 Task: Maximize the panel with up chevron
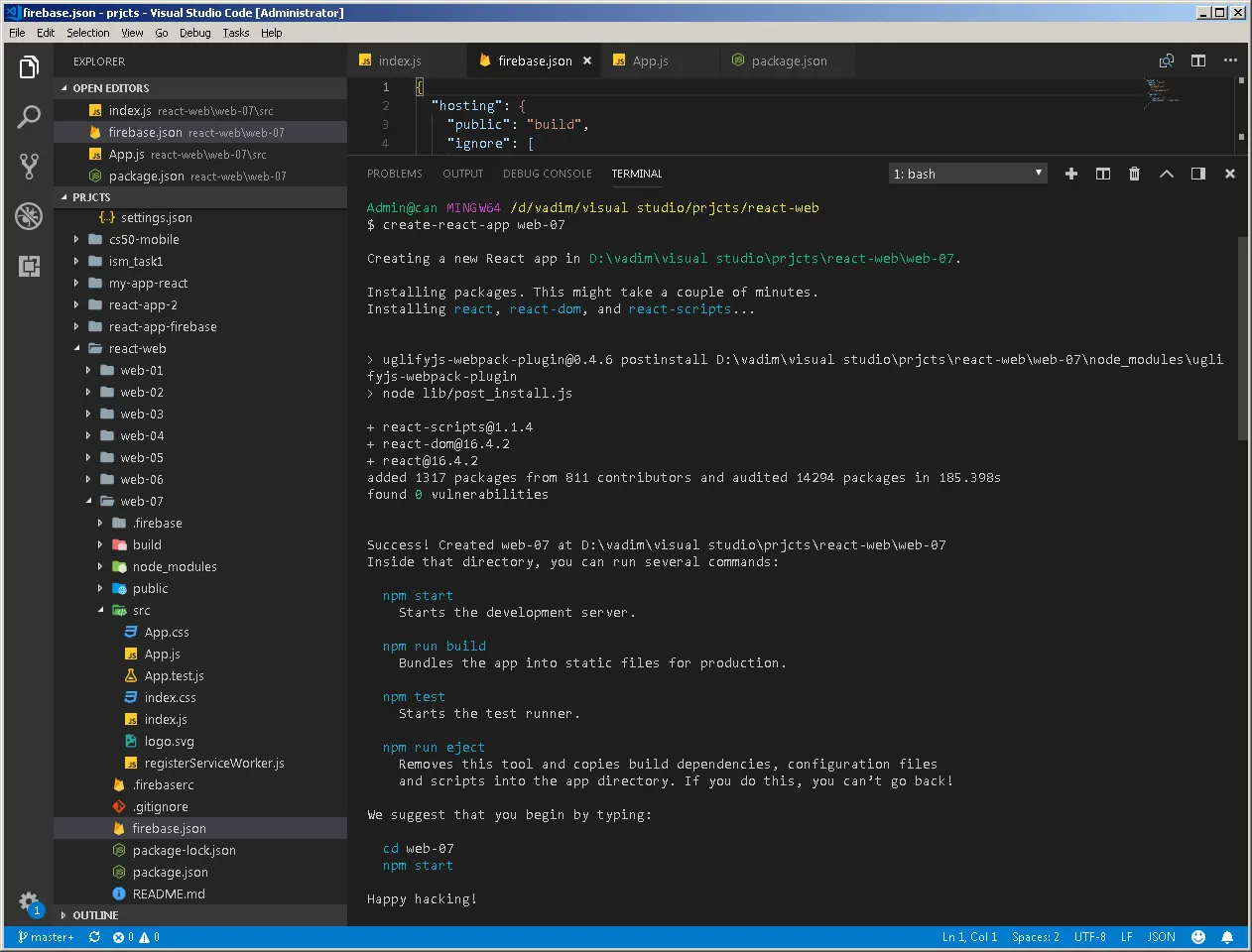pos(1167,174)
